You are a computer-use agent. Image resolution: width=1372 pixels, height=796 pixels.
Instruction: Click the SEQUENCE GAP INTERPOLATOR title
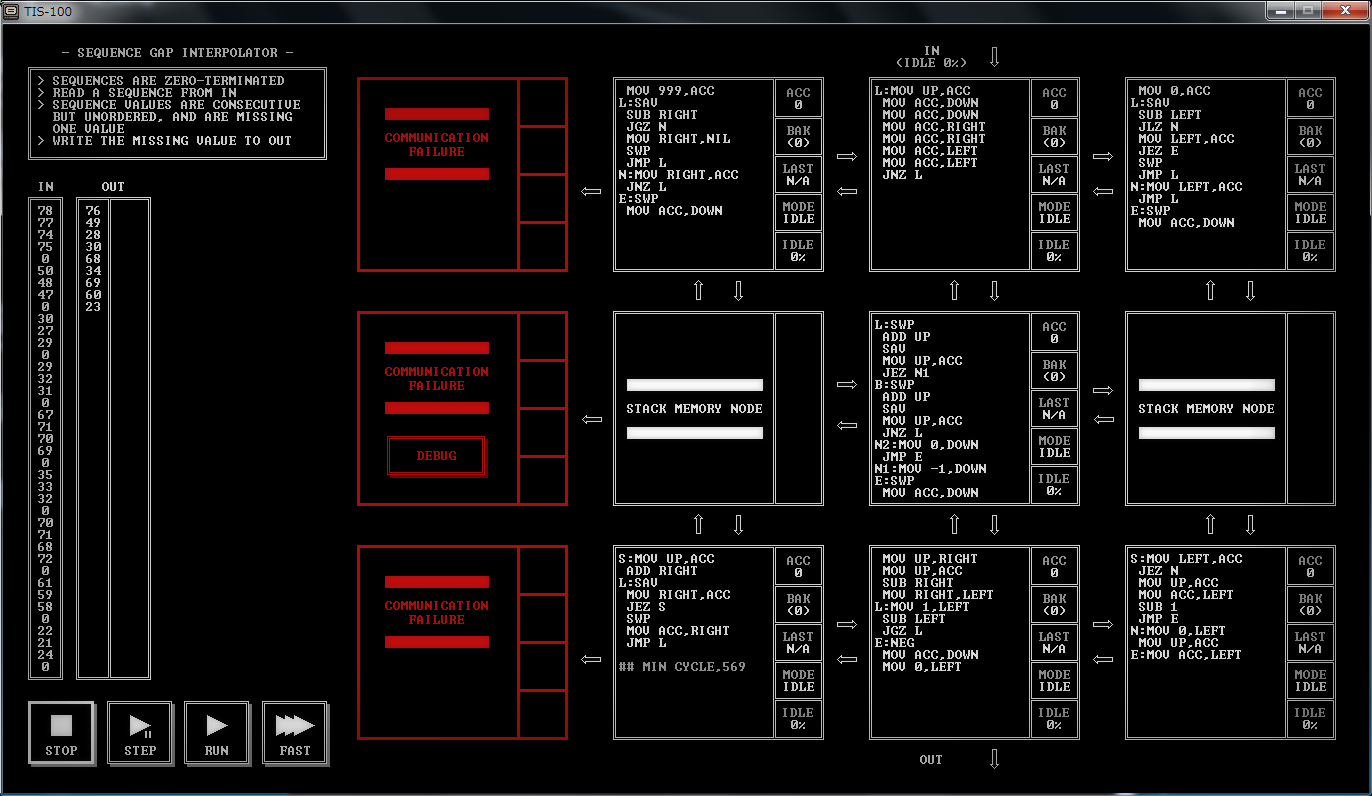coord(177,53)
